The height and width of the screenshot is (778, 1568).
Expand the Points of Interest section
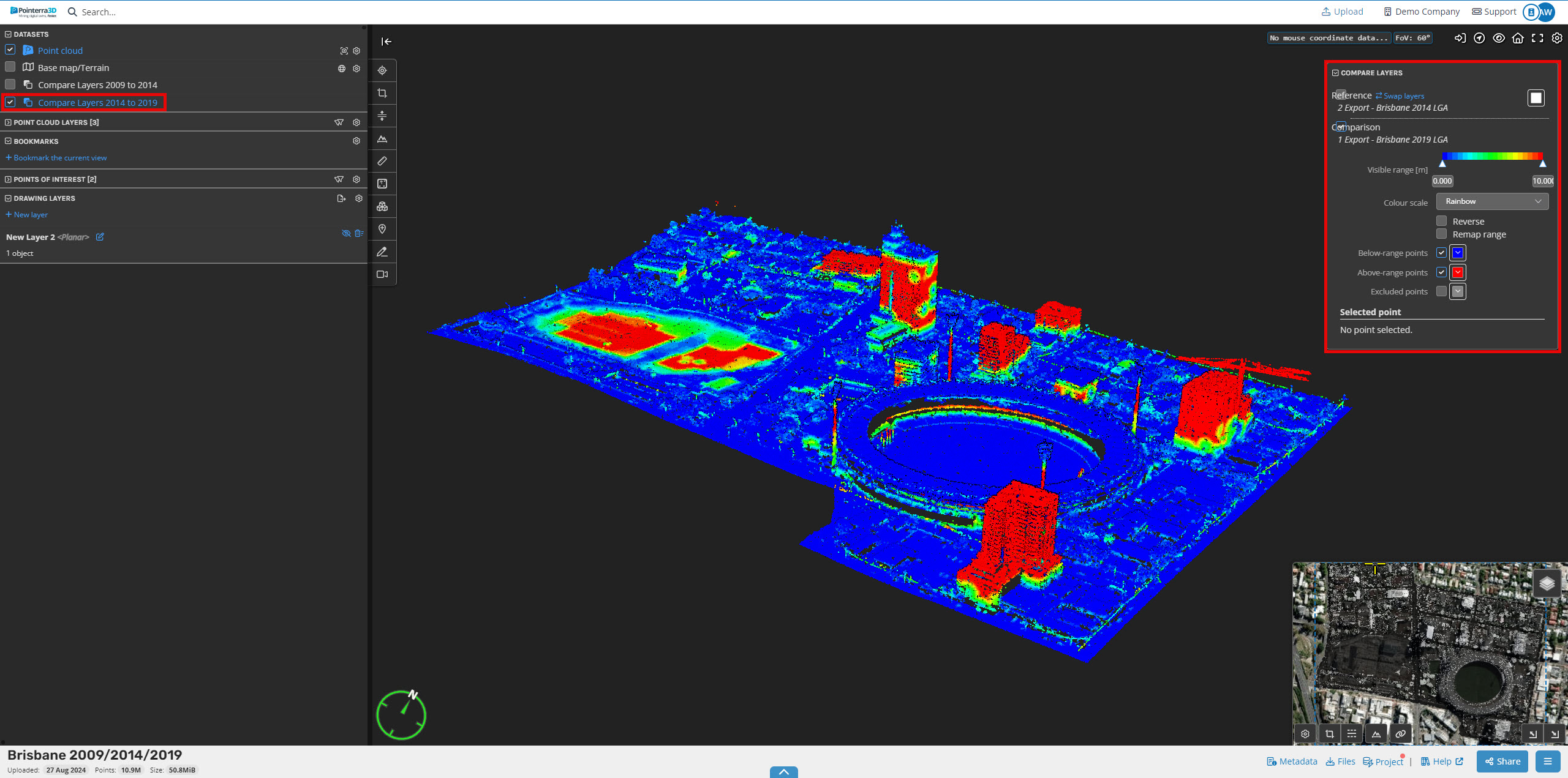point(7,179)
